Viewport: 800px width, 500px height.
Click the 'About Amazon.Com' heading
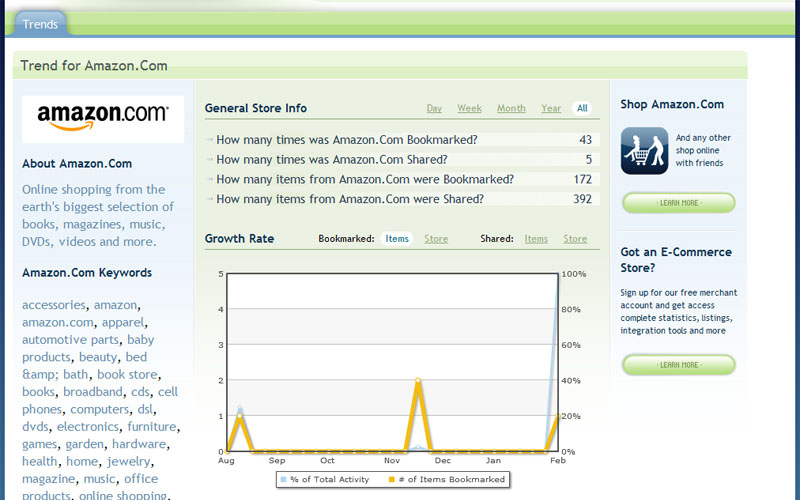(77, 164)
